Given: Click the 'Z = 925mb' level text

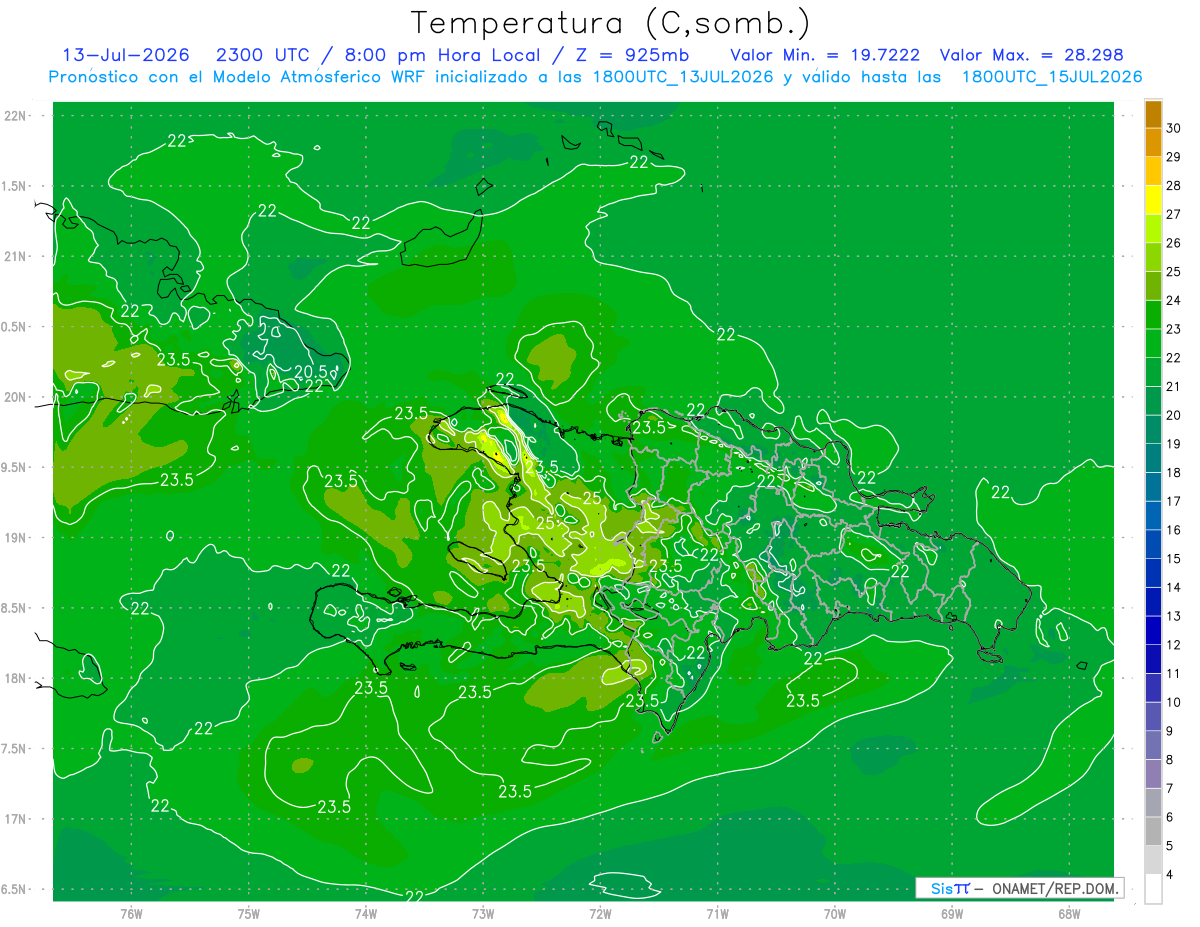Looking at the screenshot, I should click(631, 55).
